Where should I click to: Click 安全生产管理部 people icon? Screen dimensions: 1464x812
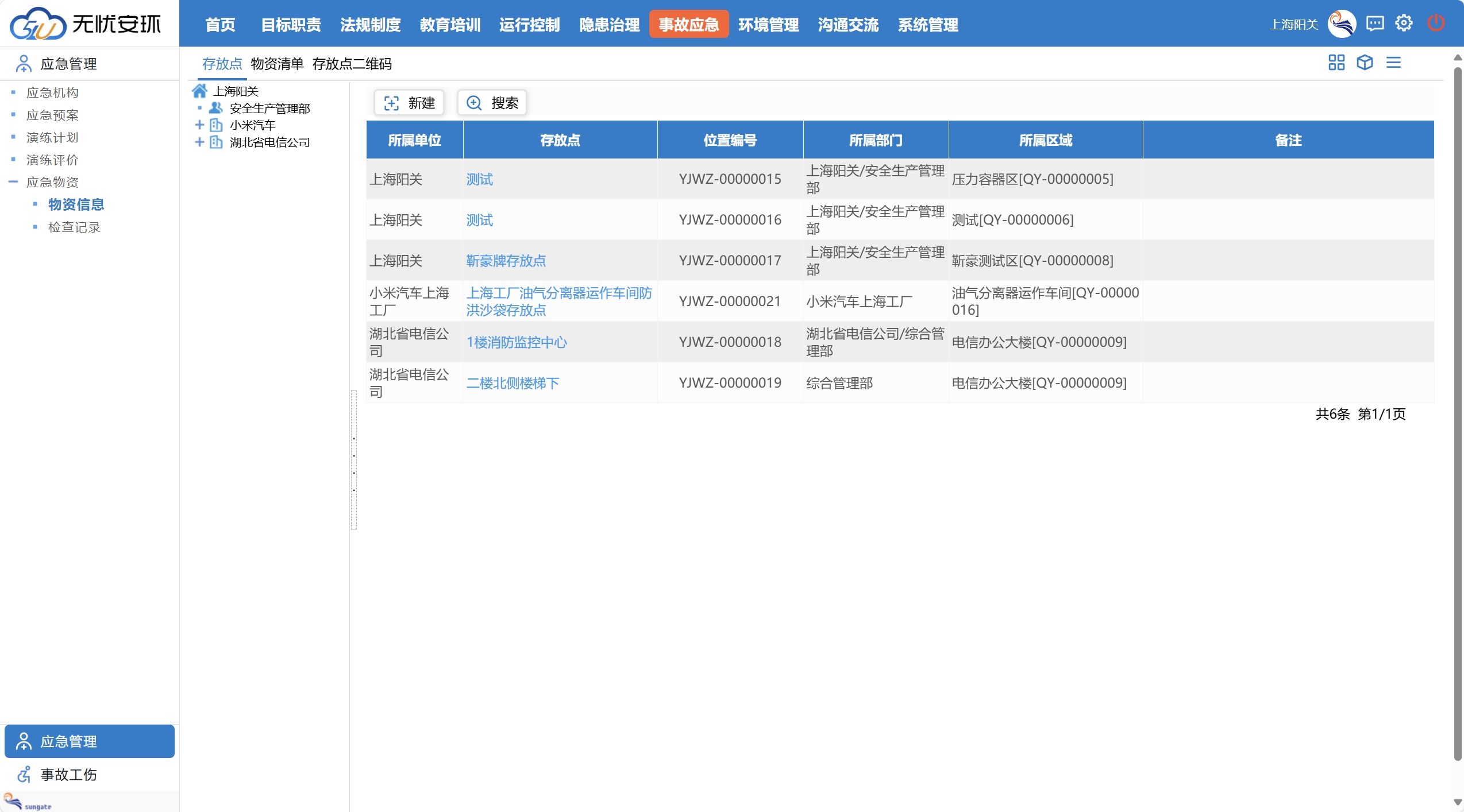point(215,107)
